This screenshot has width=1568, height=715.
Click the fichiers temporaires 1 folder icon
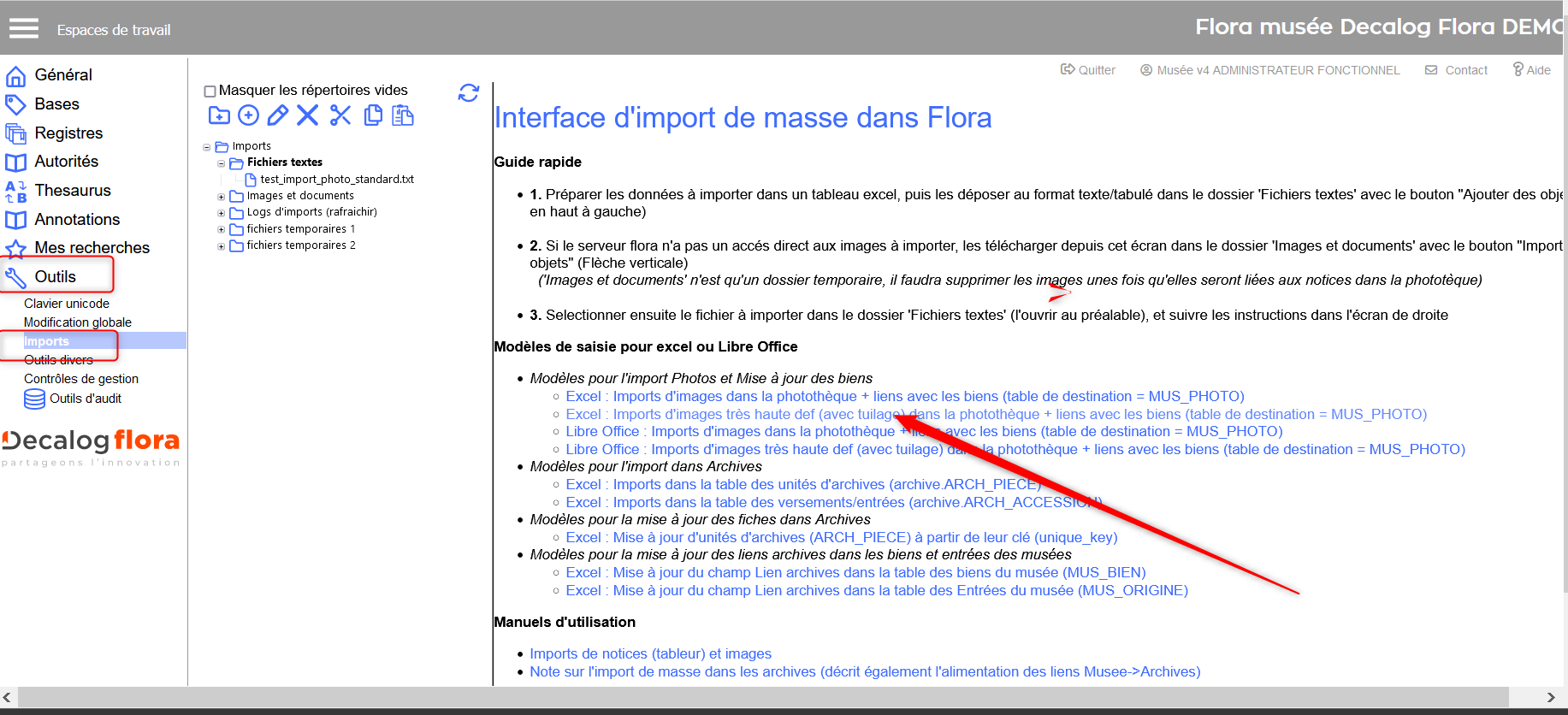point(237,229)
